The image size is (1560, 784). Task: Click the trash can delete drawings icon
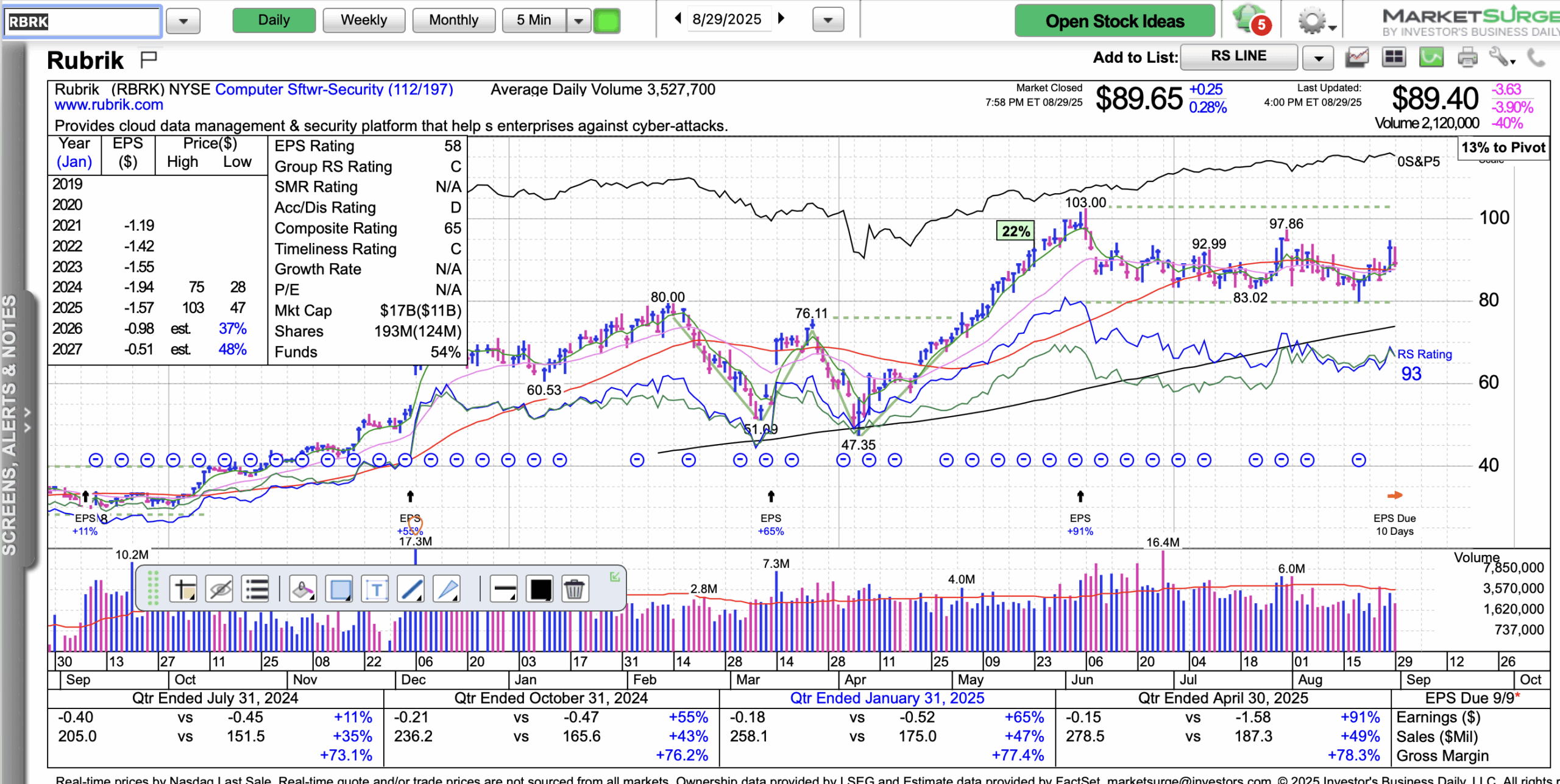pyautogui.click(x=574, y=589)
